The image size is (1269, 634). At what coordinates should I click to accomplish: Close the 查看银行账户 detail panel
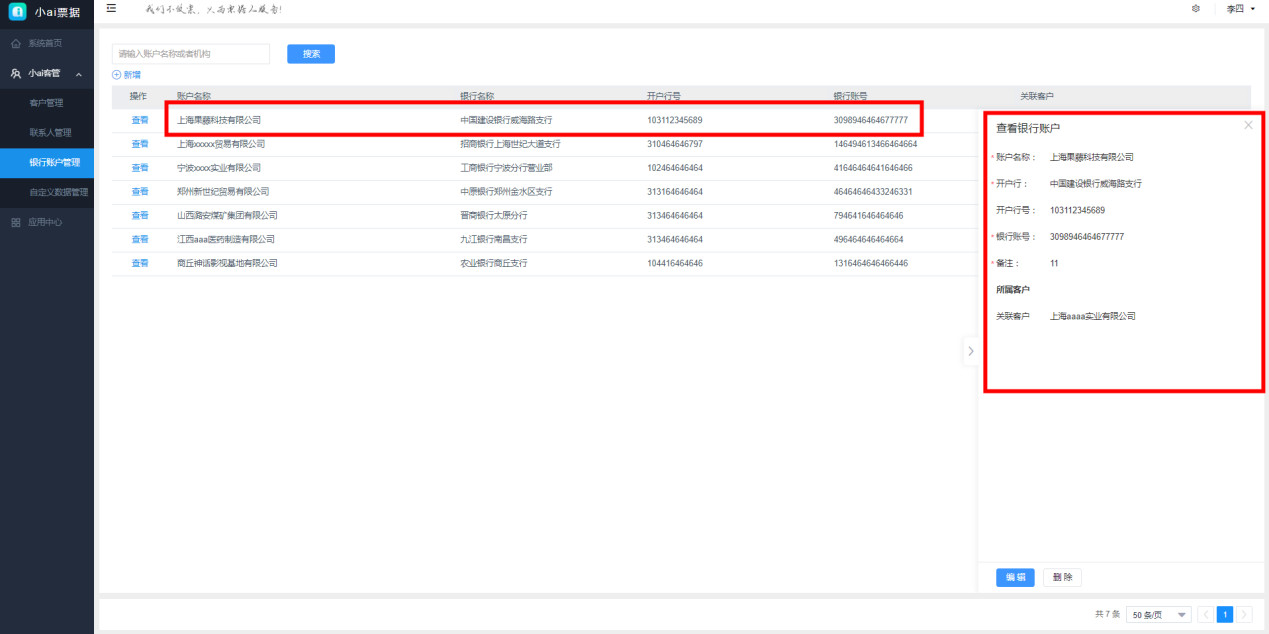[1248, 125]
